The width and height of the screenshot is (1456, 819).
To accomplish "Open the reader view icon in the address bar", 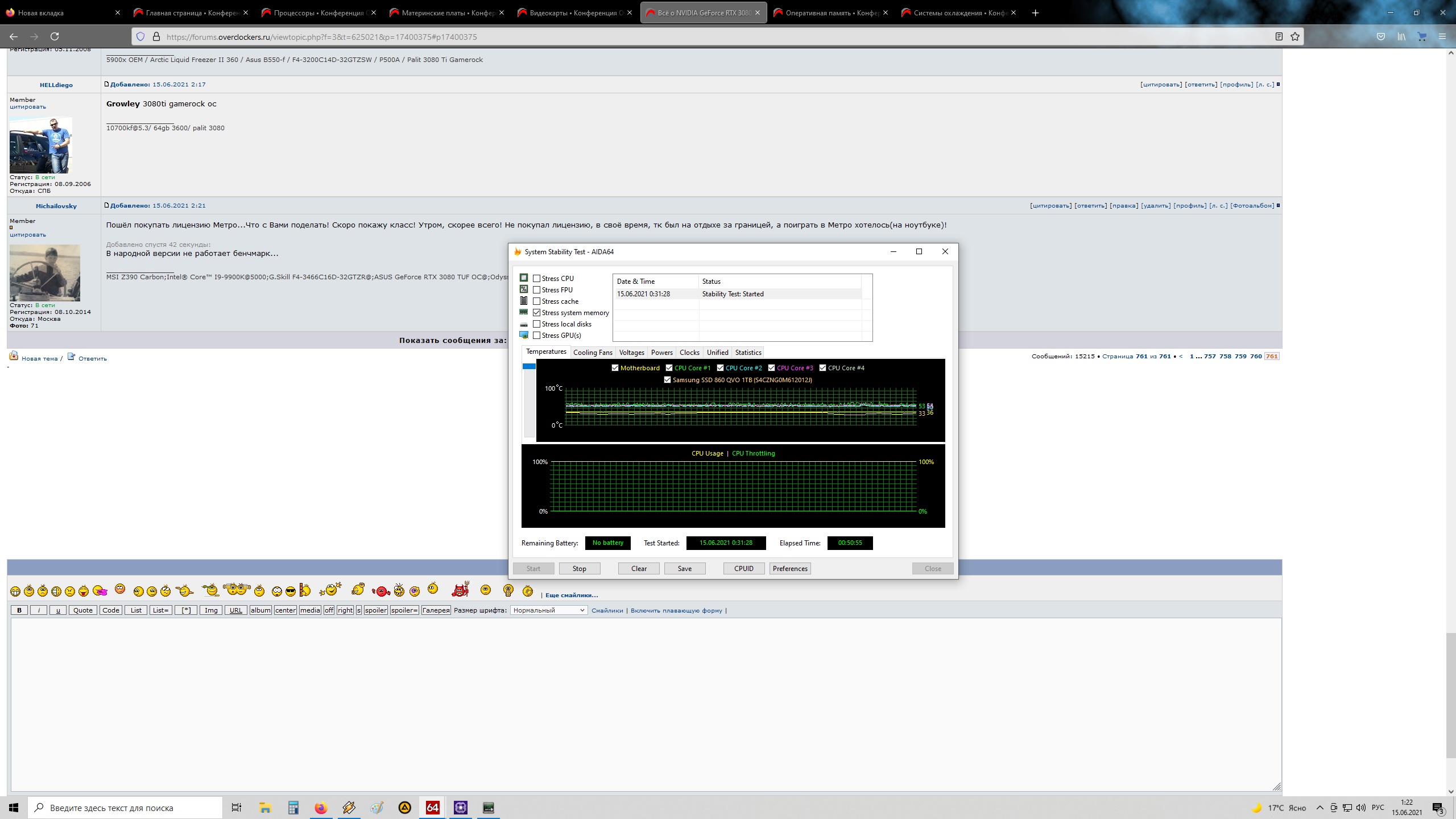I will click(x=1279, y=36).
